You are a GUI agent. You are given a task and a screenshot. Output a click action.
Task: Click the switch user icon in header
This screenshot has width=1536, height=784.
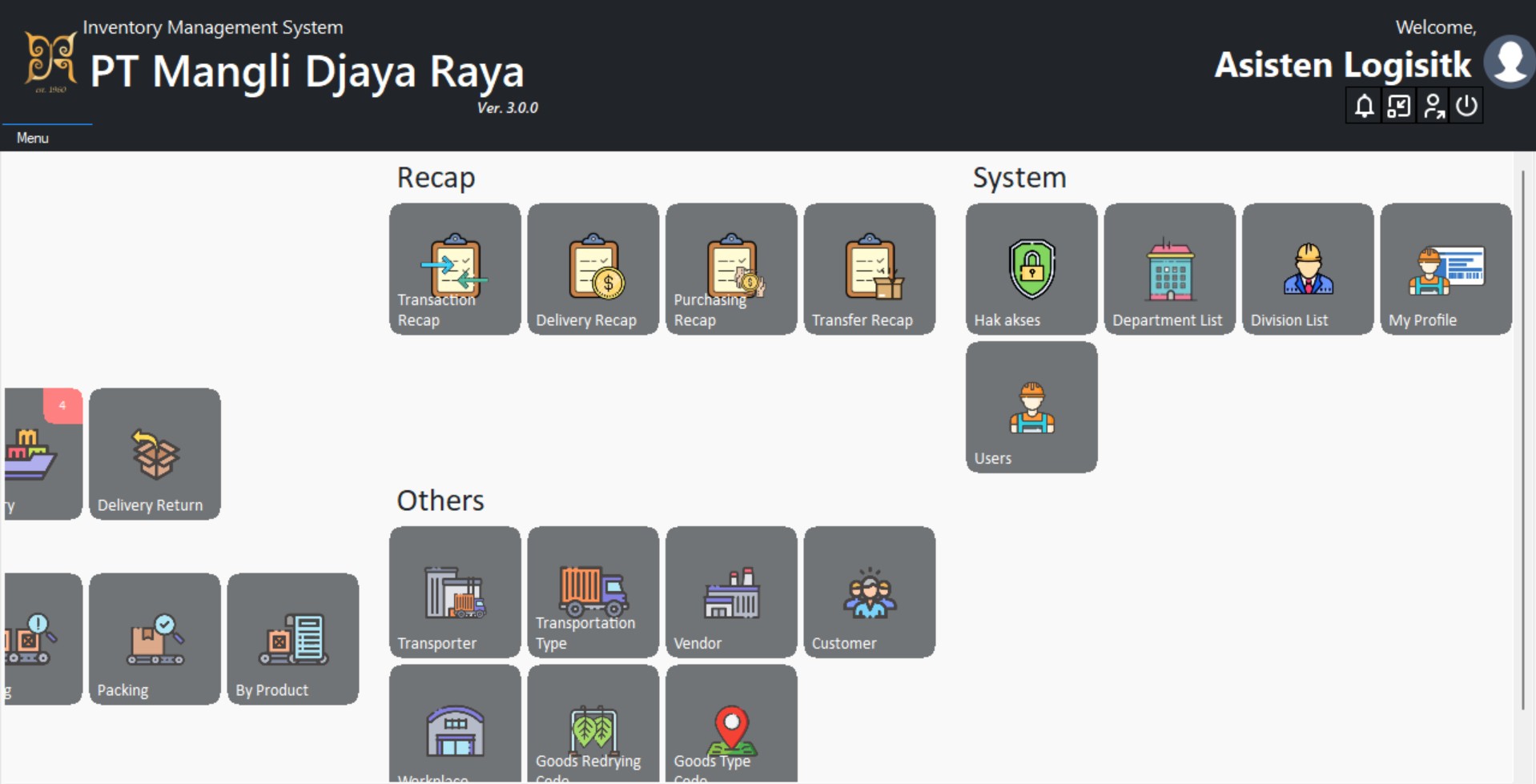click(x=1433, y=106)
